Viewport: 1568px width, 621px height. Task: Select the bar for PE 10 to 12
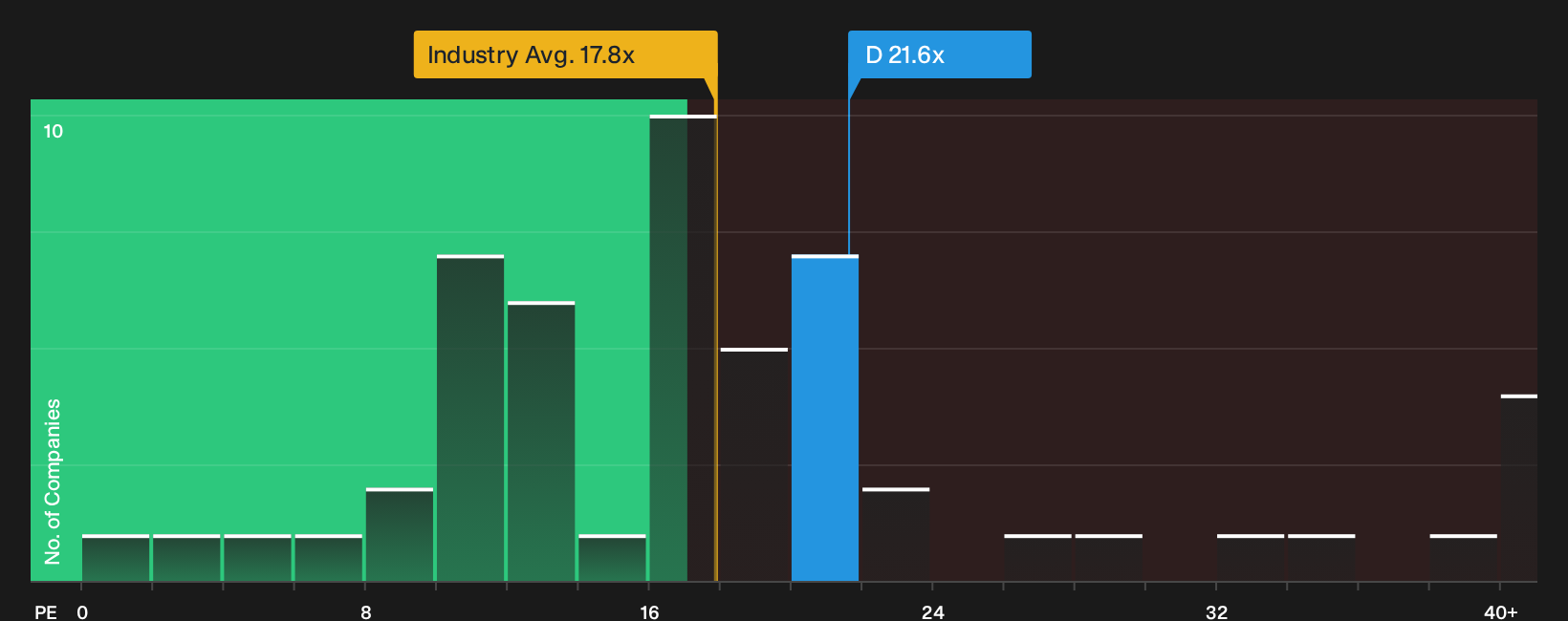pos(470,418)
